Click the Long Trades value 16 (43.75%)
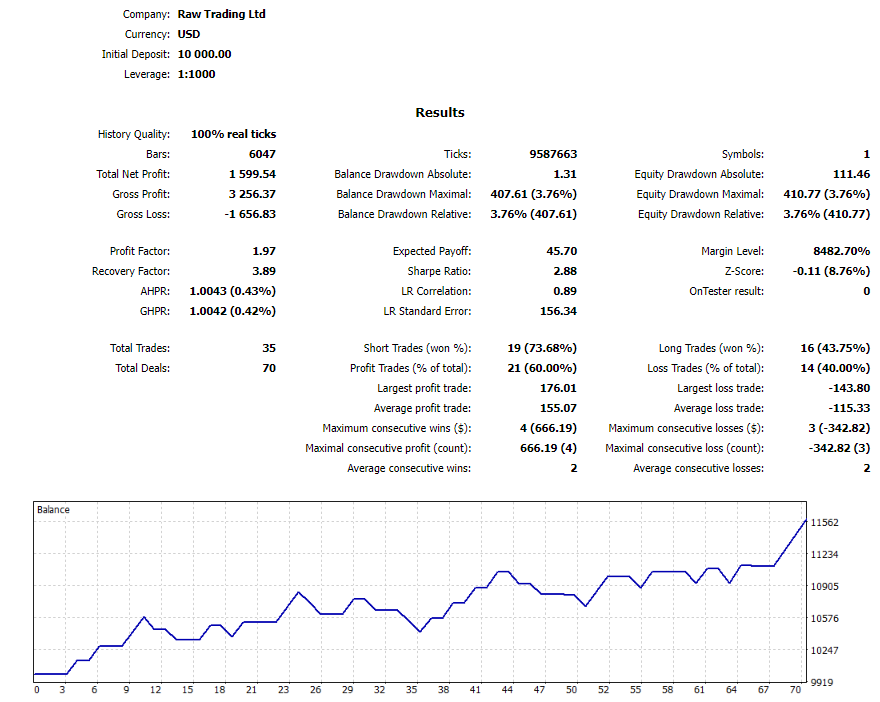 click(x=835, y=348)
